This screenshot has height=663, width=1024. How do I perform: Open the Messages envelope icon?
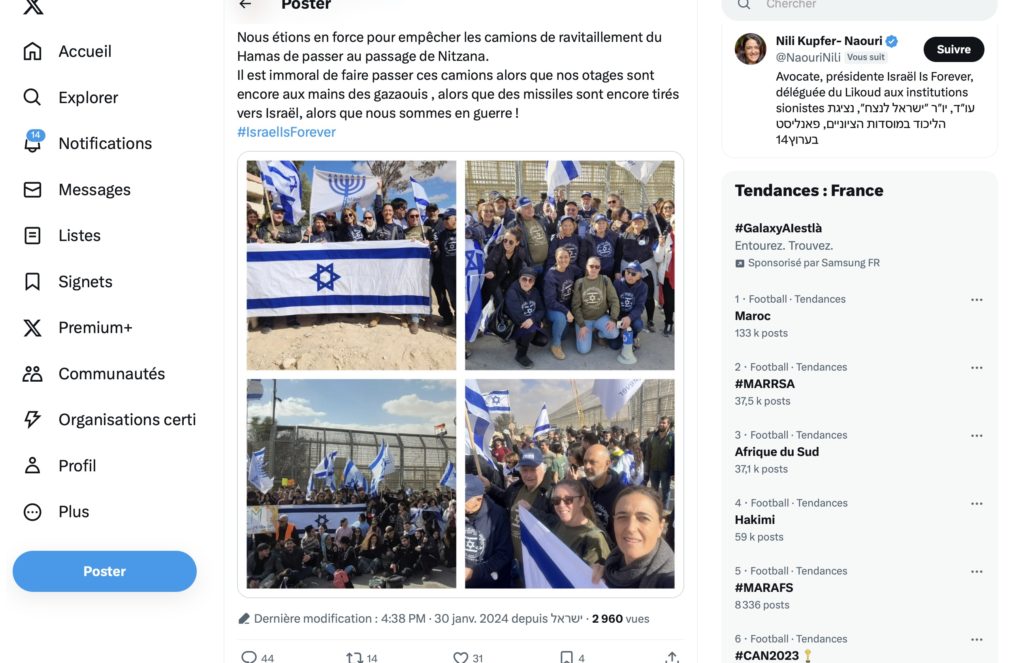(x=32, y=189)
